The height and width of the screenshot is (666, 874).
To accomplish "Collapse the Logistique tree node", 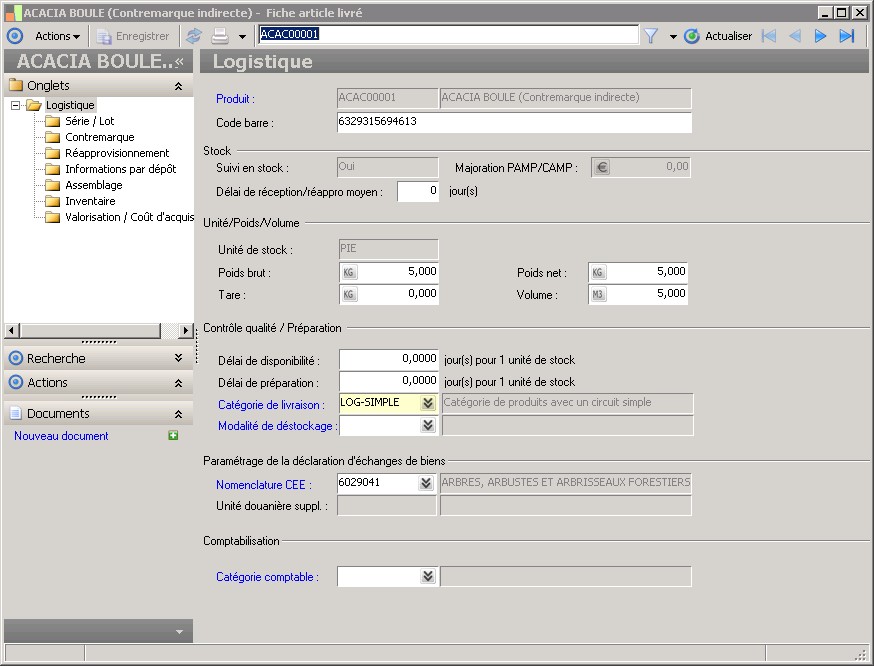I will pos(15,105).
